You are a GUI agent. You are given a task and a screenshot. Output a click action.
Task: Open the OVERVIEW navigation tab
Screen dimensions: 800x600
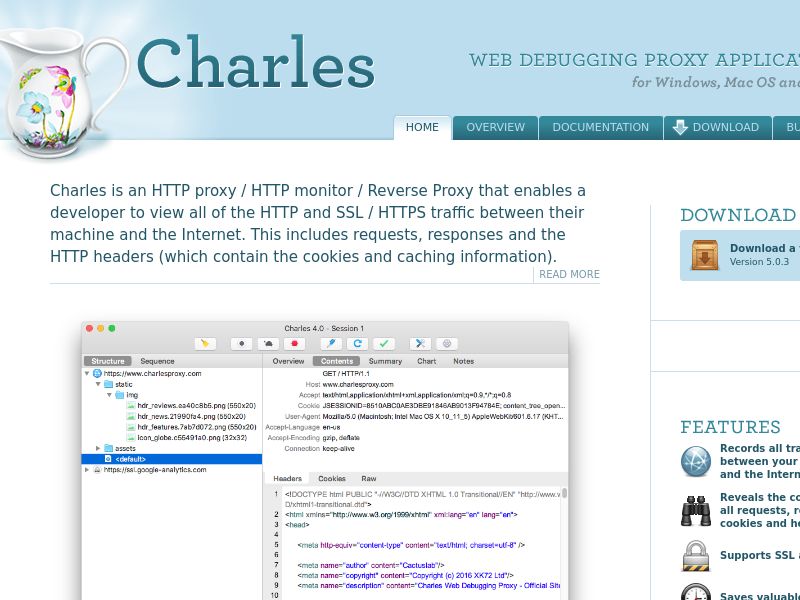click(x=495, y=128)
